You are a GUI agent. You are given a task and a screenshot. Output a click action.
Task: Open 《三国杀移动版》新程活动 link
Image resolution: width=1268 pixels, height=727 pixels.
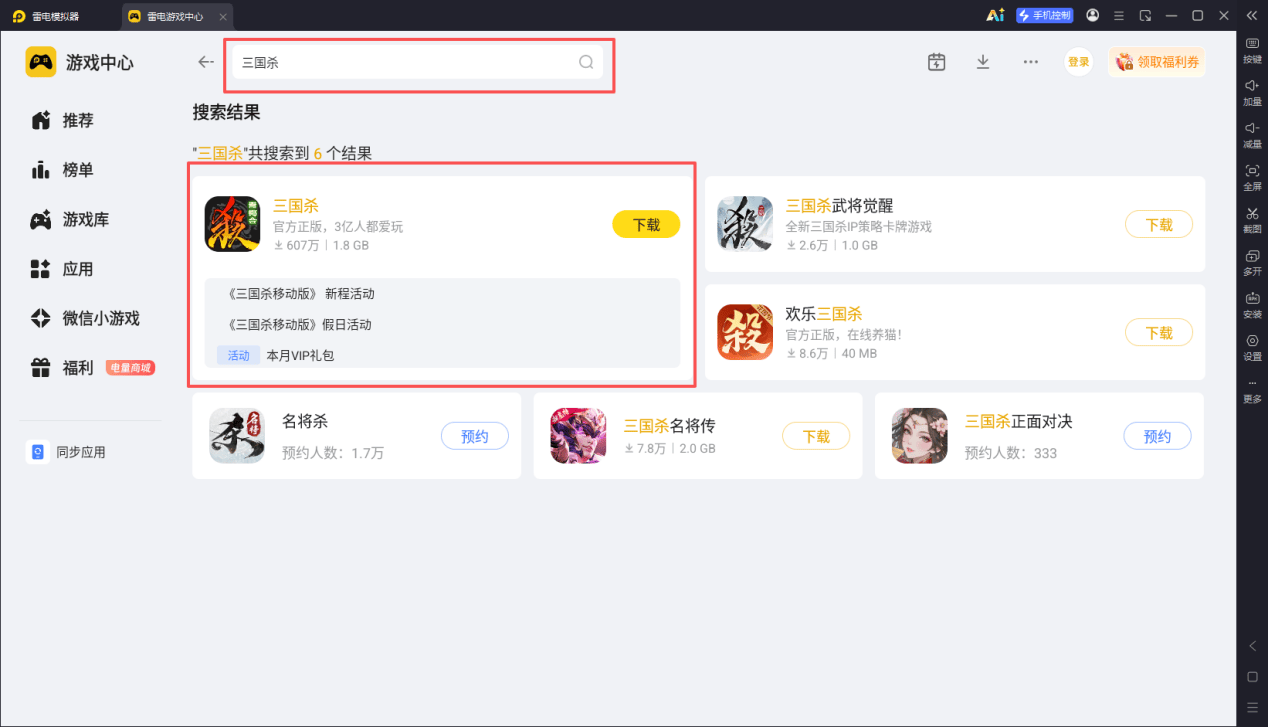click(x=300, y=294)
